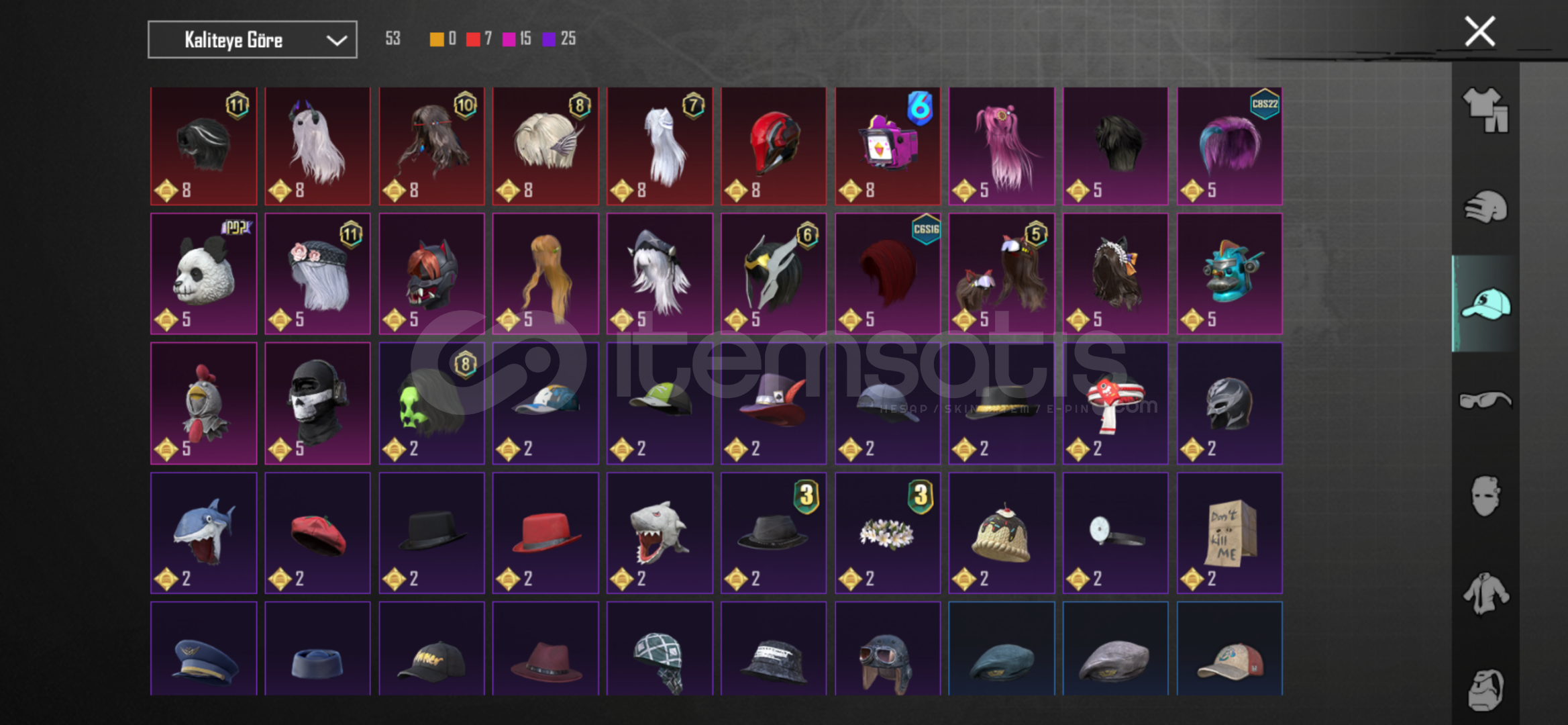Click the dropdown chevron arrow
The width and height of the screenshot is (1568, 725).
point(336,40)
